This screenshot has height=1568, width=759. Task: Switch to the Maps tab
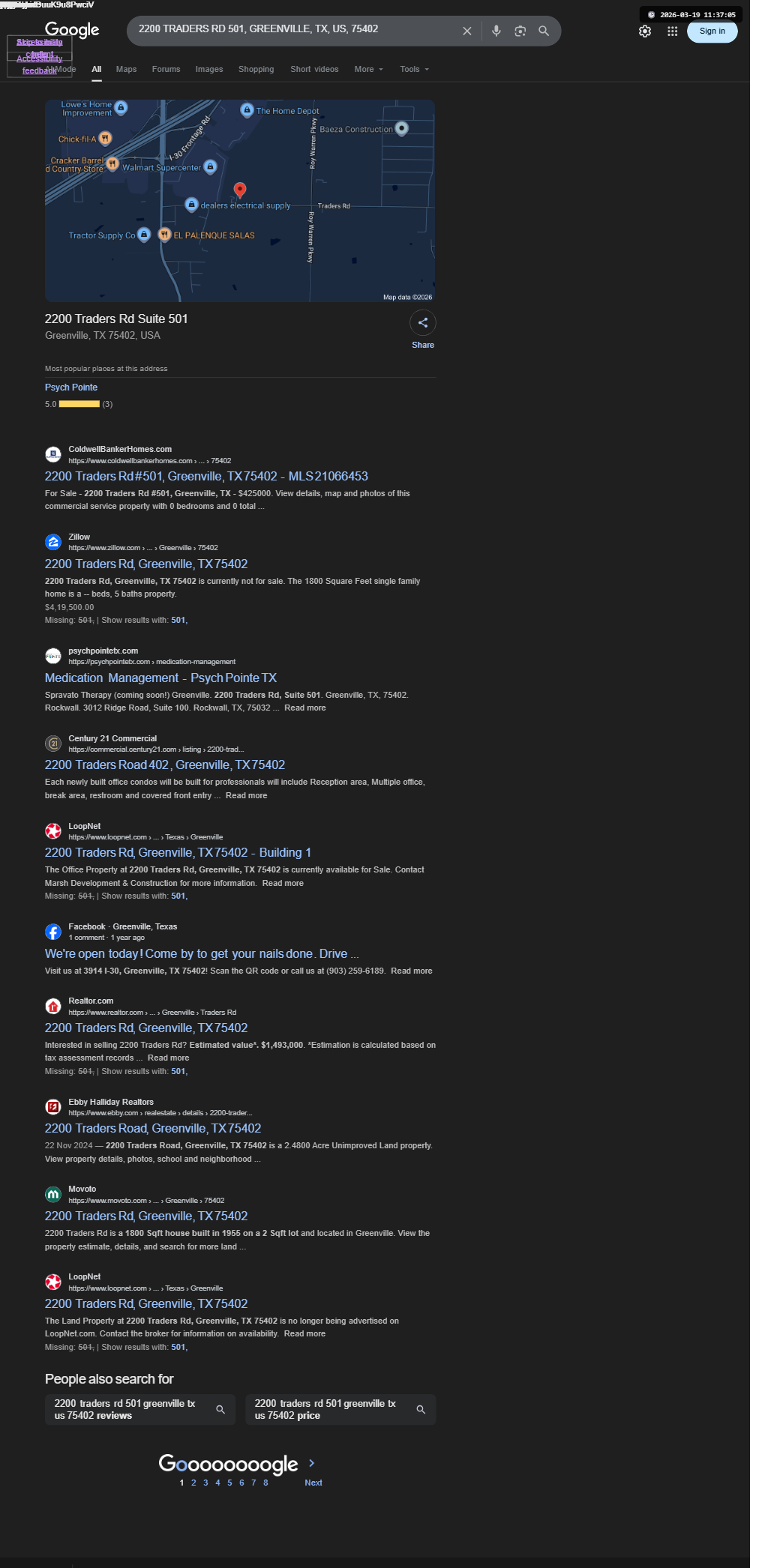126,69
